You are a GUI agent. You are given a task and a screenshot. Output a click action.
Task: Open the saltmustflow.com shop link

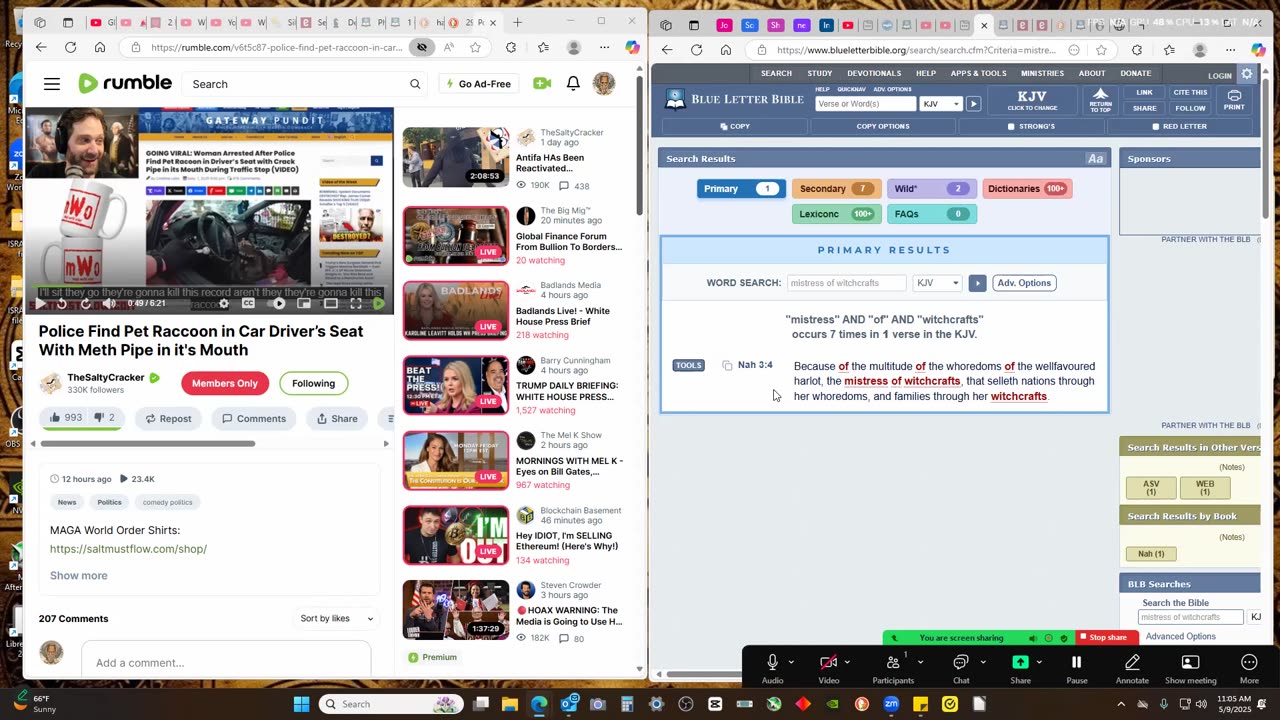128,549
